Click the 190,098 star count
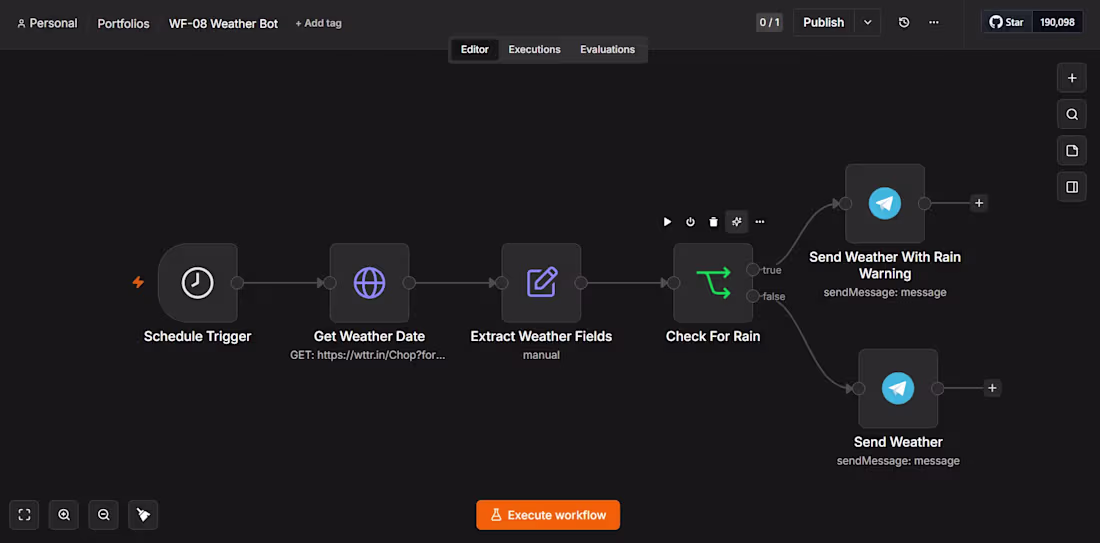Image resolution: width=1100 pixels, height=543 pixels. click(x=1057, y=22)
